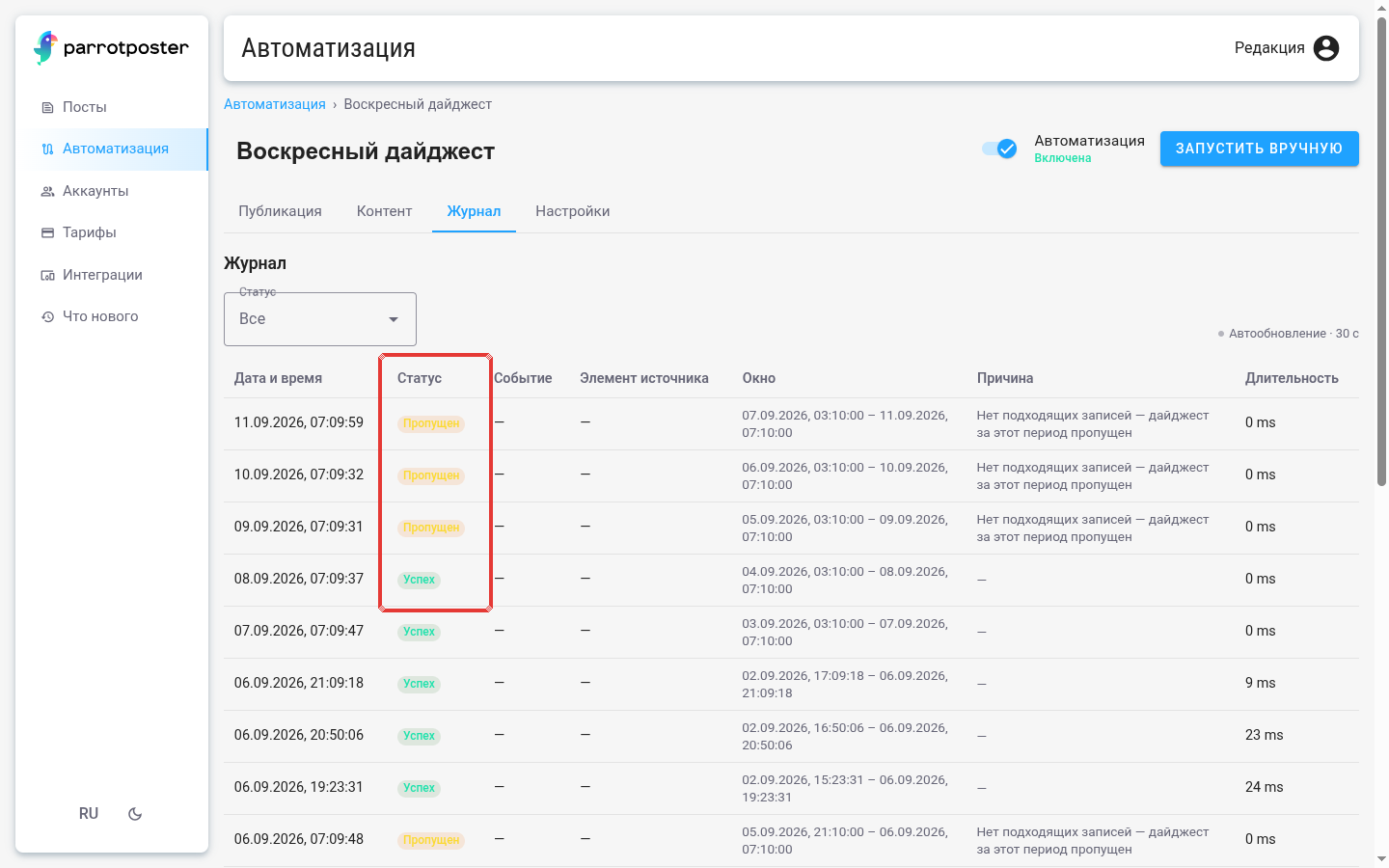The width and height of the screenshot is (1389, 868).
Task: Switch to dark mode moon icon
Action: pyautogui.click(x=135, y=814)
